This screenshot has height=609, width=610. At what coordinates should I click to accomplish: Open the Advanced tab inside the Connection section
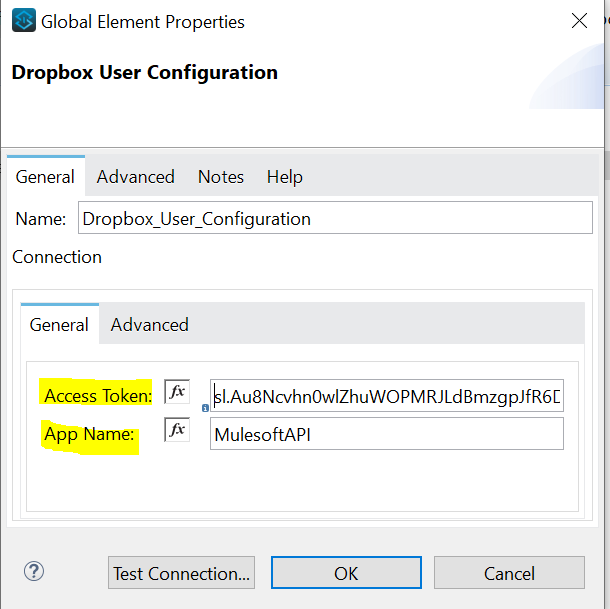pyautogui.click(x=149, y=325)
